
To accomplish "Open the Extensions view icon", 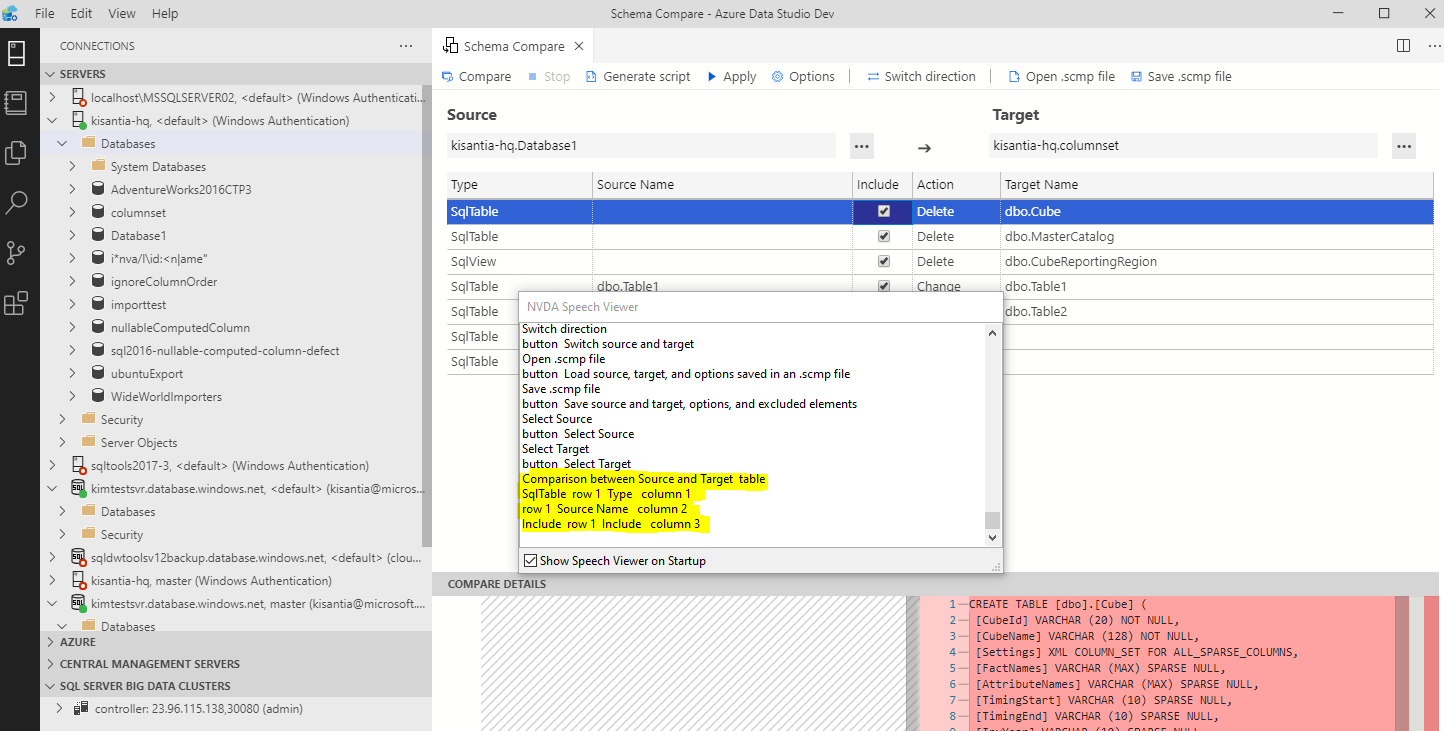I will (x=16, y=302).
